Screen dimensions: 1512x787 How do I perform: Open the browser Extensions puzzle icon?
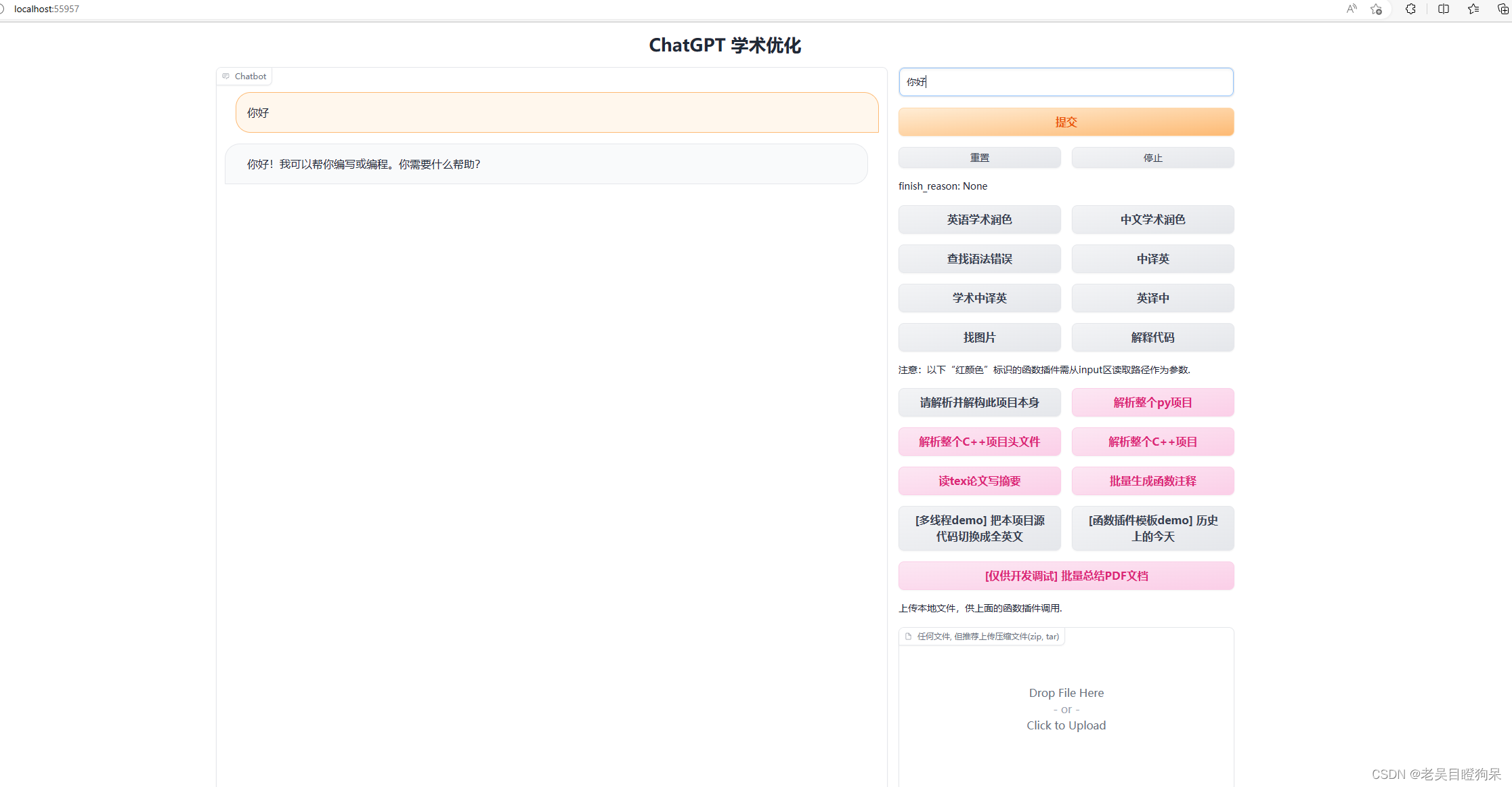pyautogui.click(x=1410, y=9)
